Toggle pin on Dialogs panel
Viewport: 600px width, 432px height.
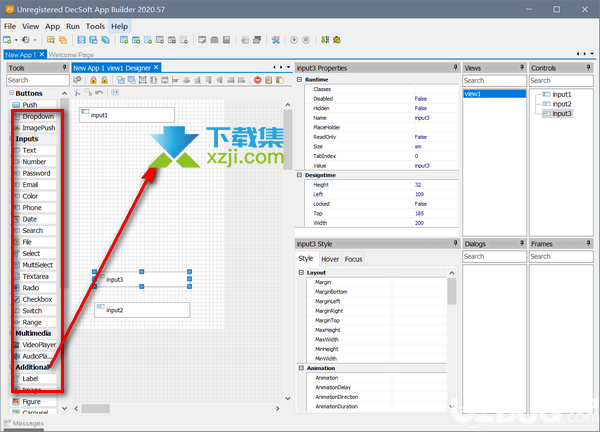click(522, 243)
